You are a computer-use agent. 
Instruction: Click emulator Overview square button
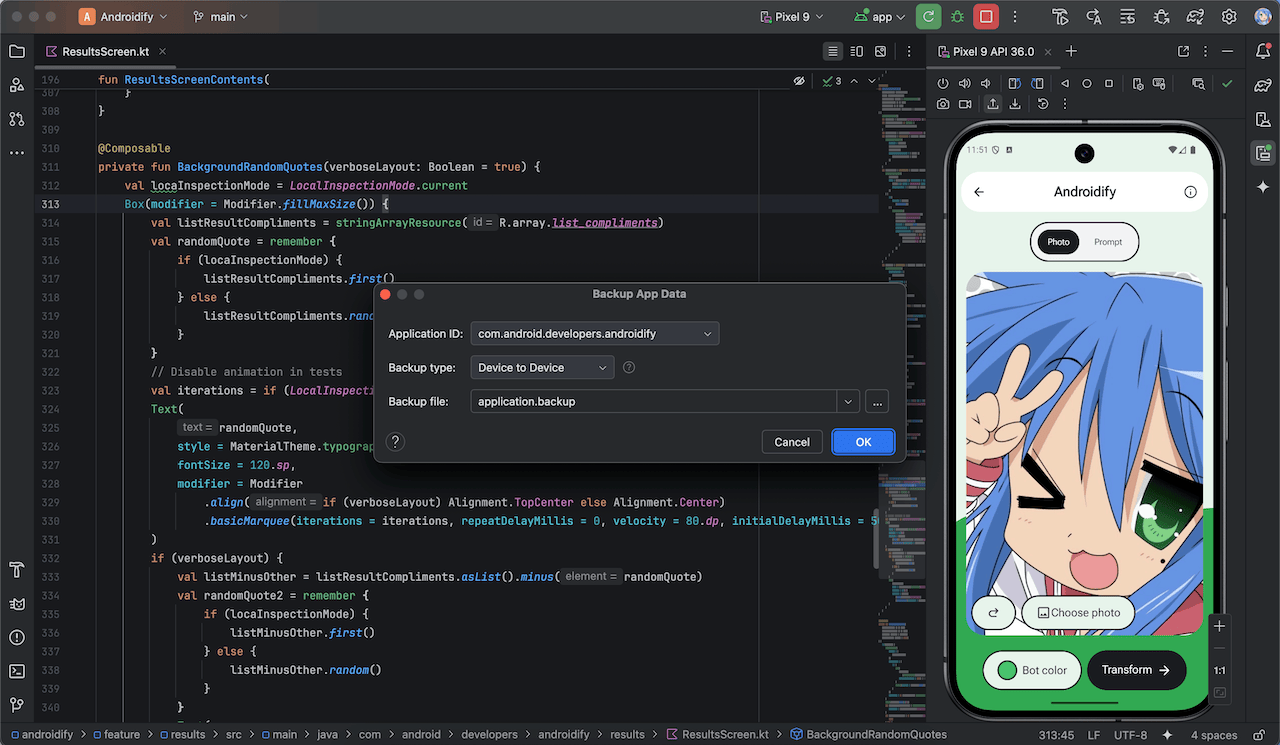click(1110, 84)
